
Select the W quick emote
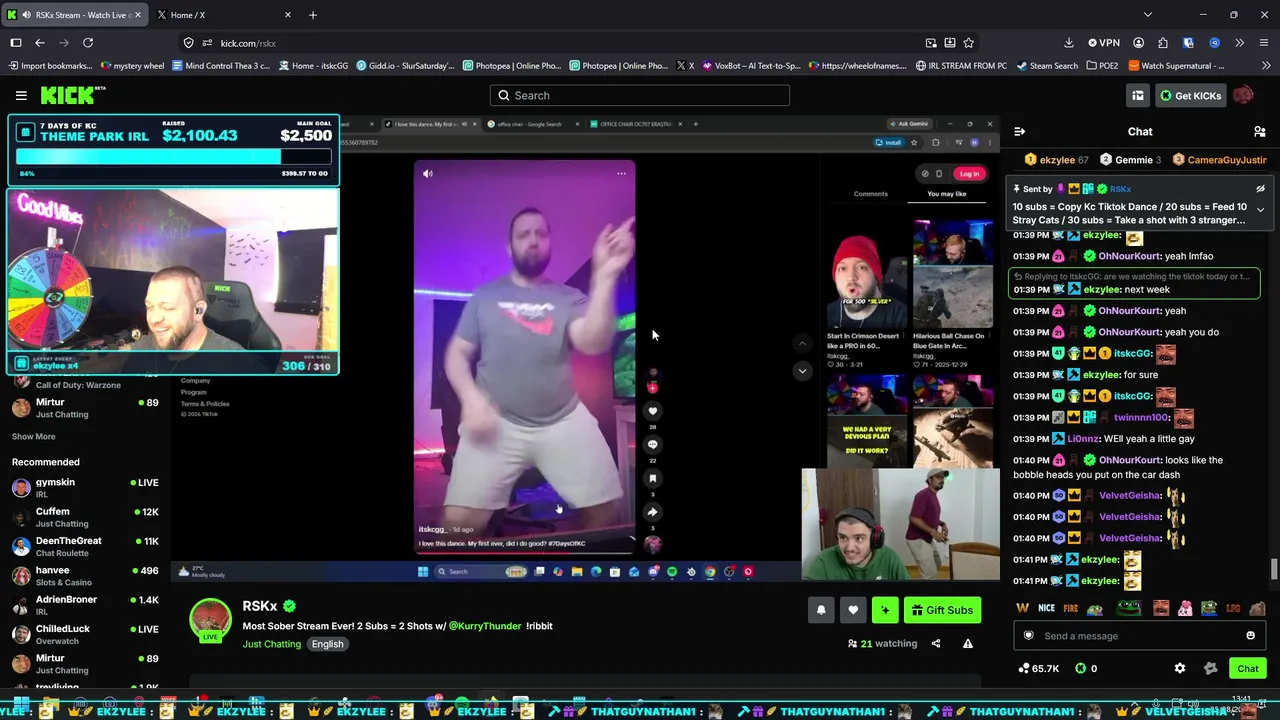click(x=1022, y=608)
